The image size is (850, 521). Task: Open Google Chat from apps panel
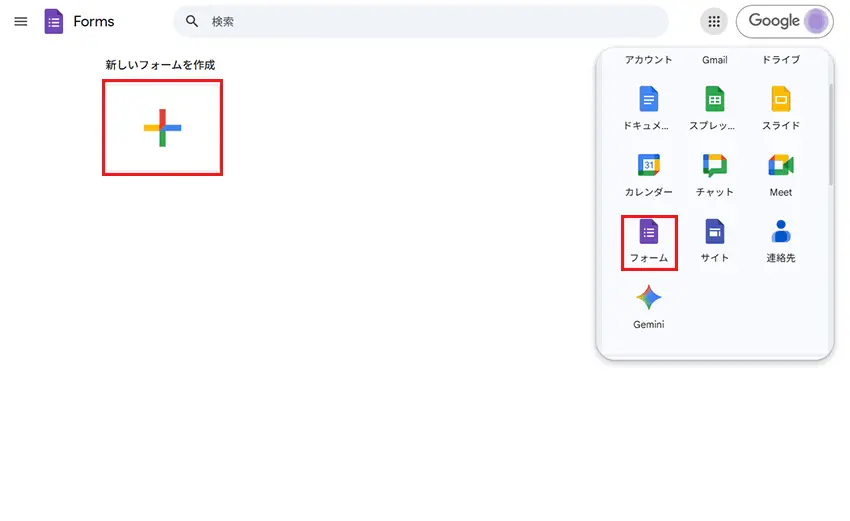point(714,172)
